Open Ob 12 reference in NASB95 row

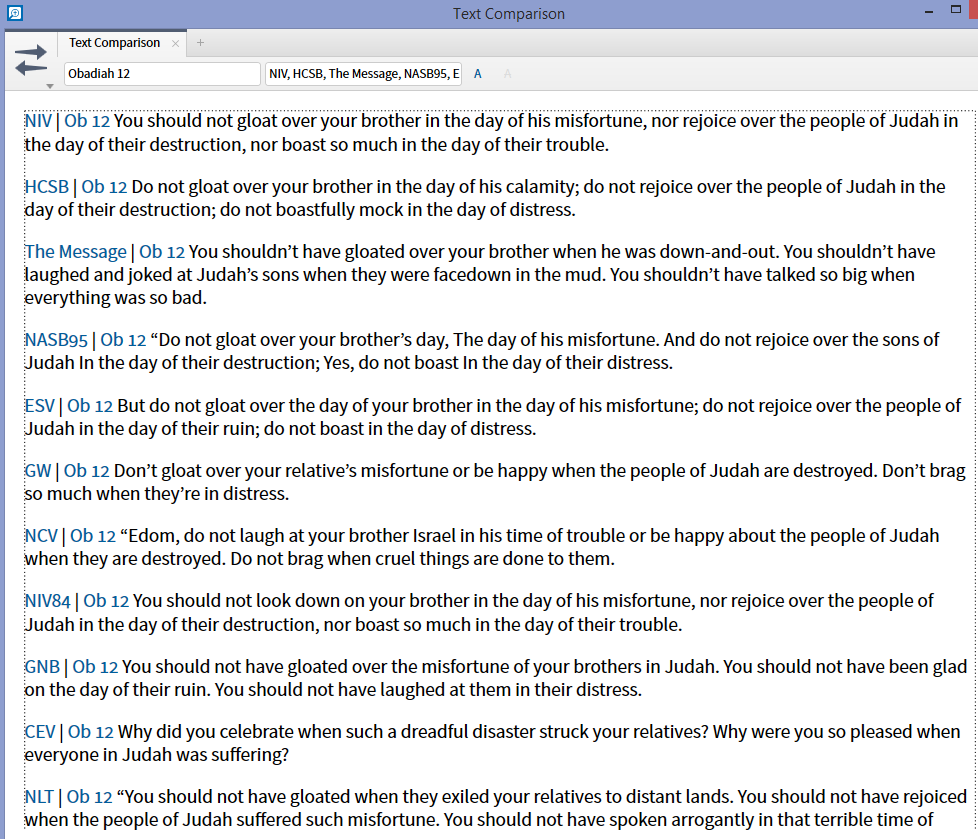[123, 340]
